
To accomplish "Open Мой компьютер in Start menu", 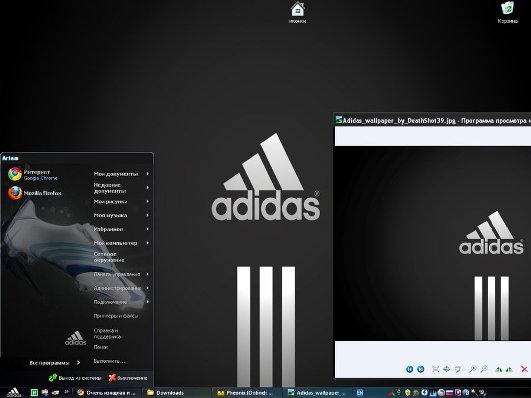I will [115, 243].
